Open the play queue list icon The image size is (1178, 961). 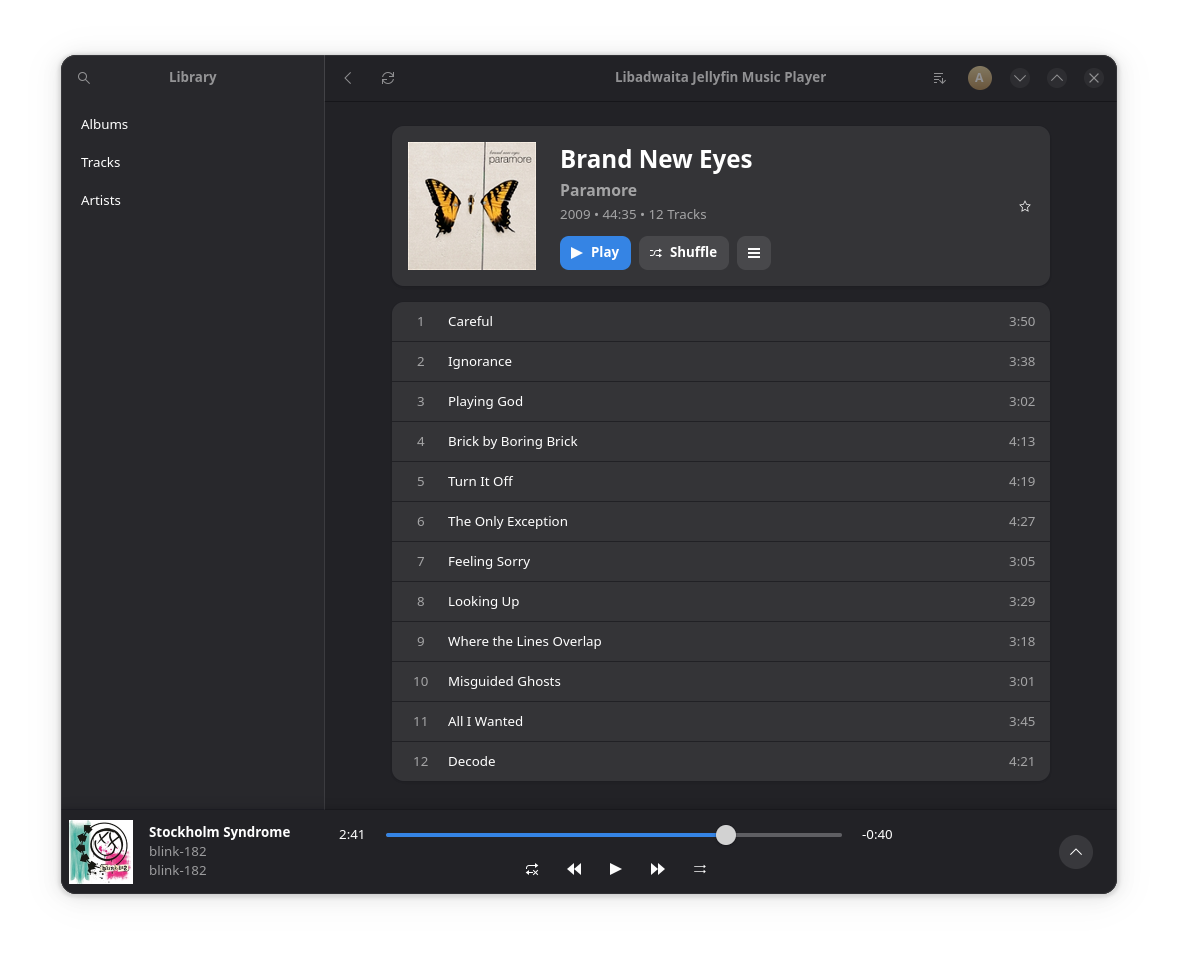pyautogui.click(x=939, y=78)
